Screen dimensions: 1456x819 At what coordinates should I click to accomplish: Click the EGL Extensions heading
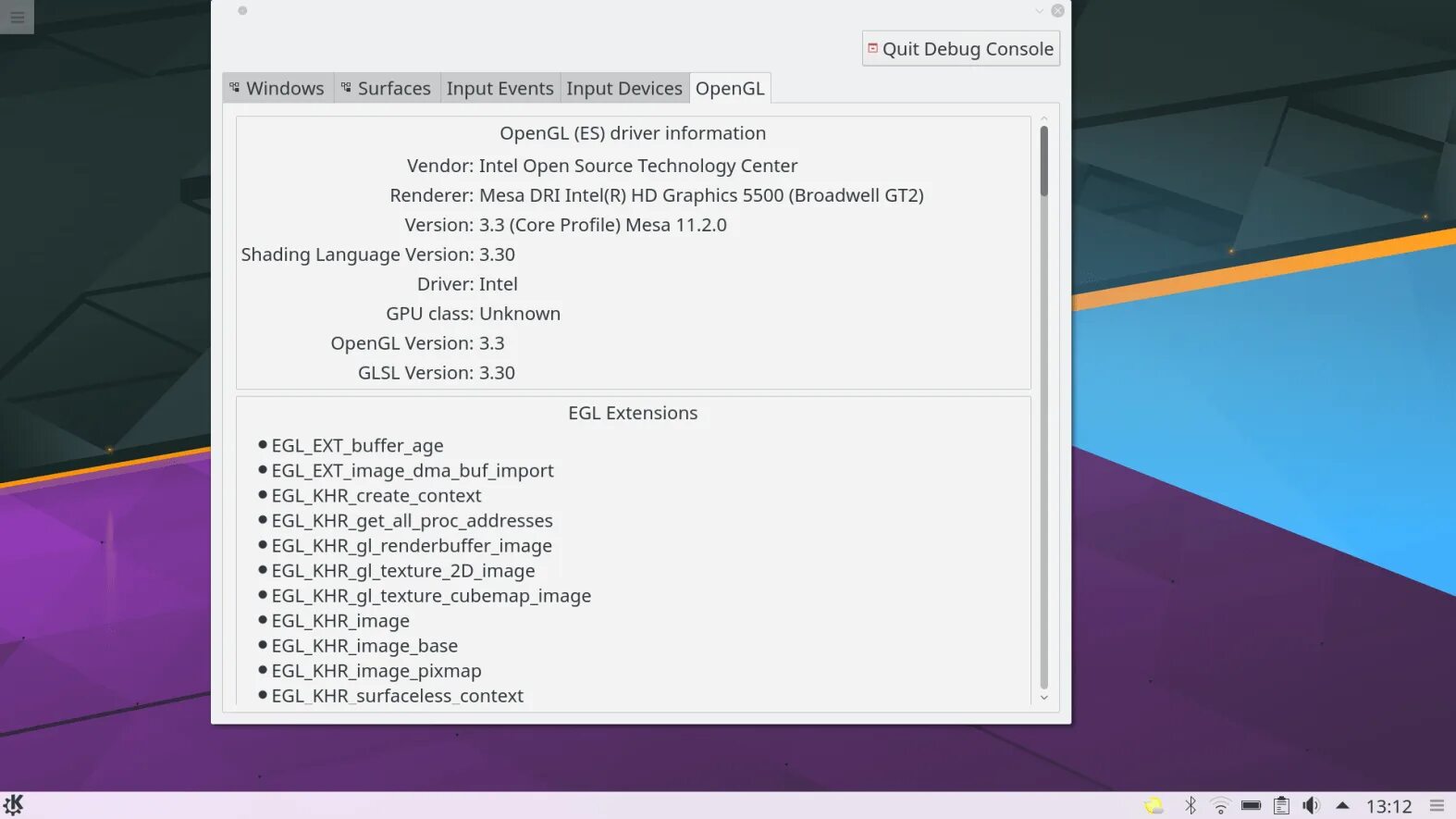click(x=633, y=414)
